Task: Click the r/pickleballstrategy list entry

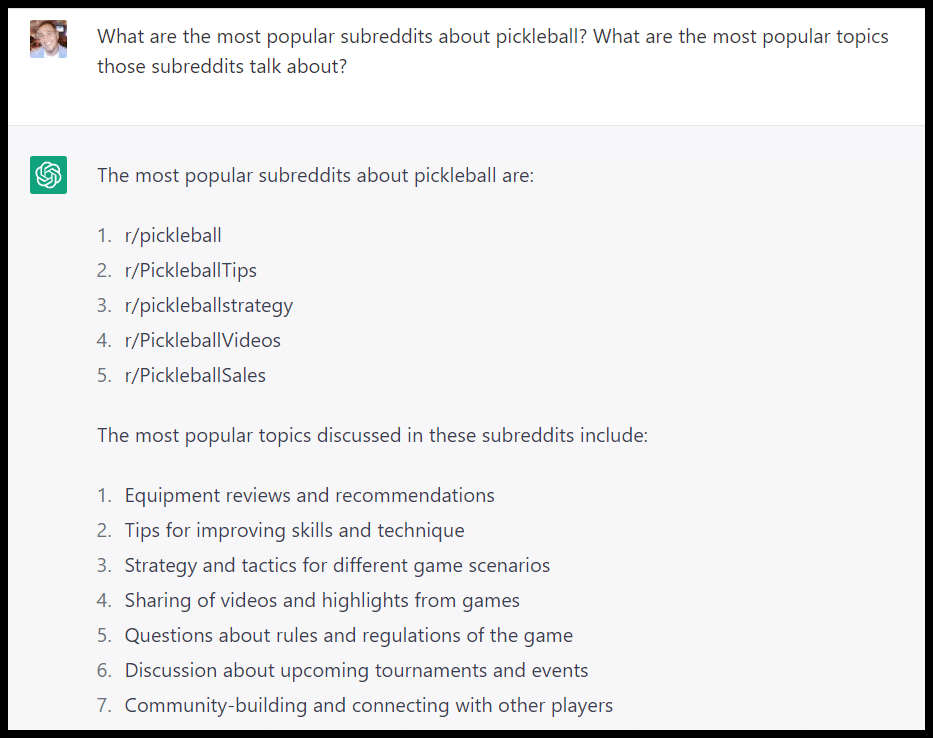Action: click(208, 306)
